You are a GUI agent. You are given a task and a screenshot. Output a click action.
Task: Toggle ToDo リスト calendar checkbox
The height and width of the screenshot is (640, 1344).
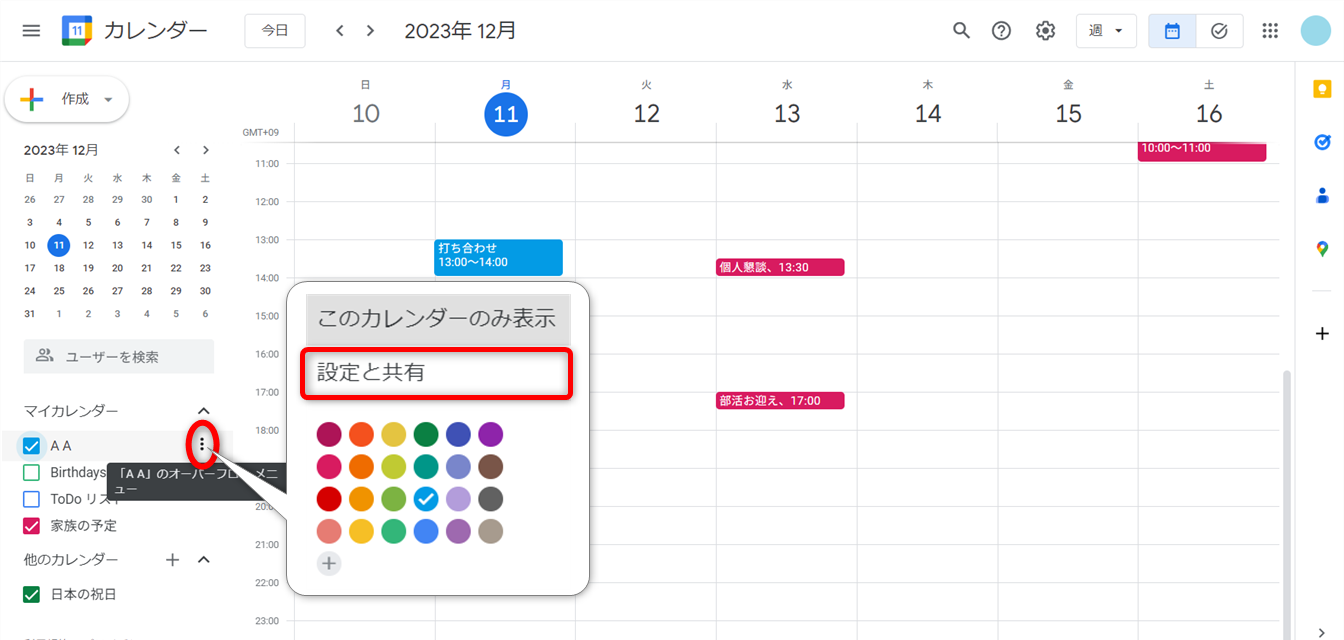point(31,499)
